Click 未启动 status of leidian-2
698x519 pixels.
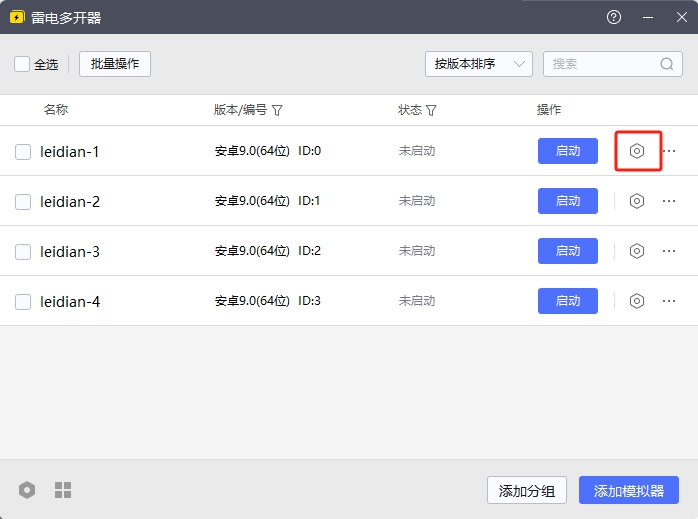(417, 201)
